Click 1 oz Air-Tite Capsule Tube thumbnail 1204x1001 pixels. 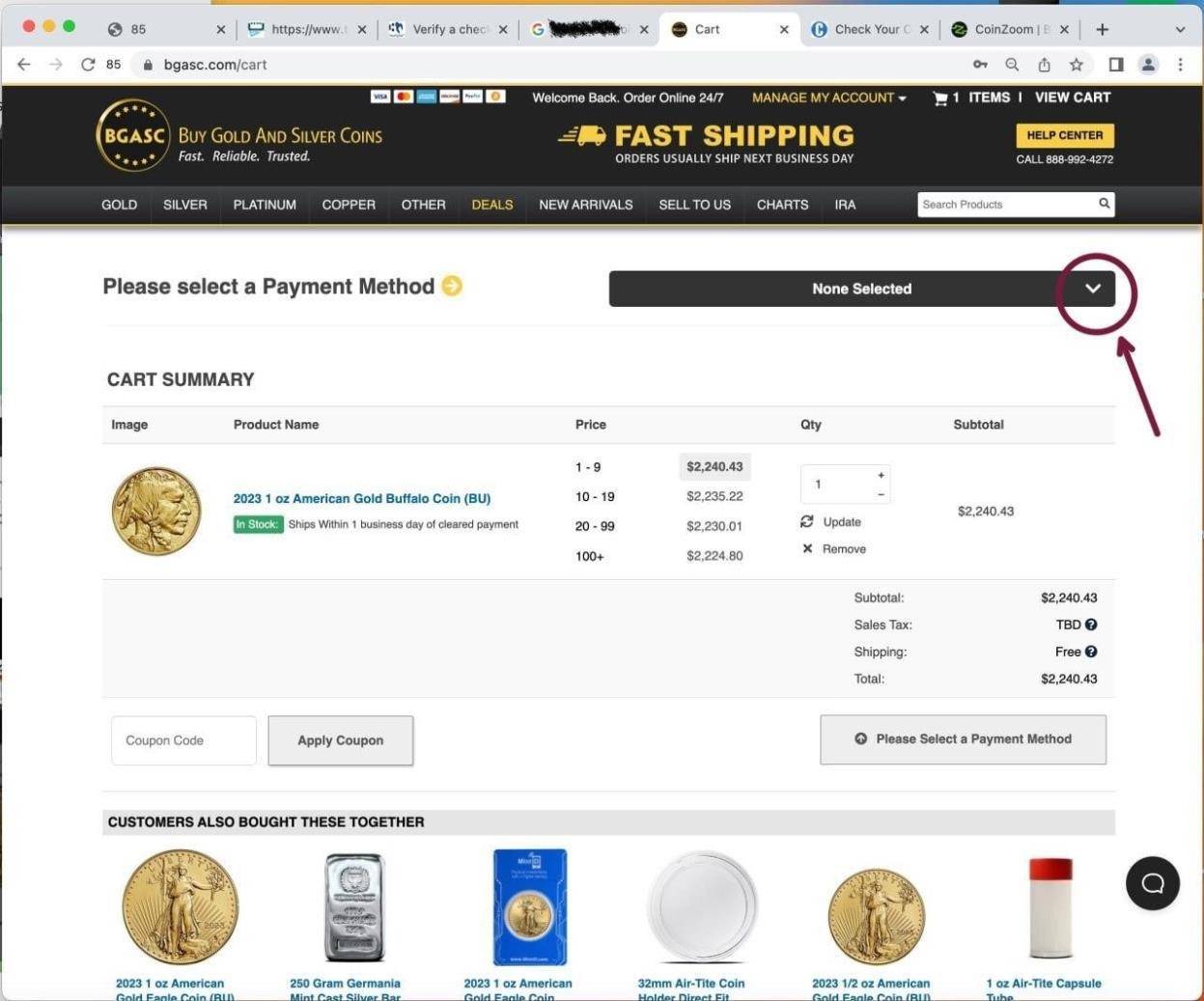pos(1050,907)
